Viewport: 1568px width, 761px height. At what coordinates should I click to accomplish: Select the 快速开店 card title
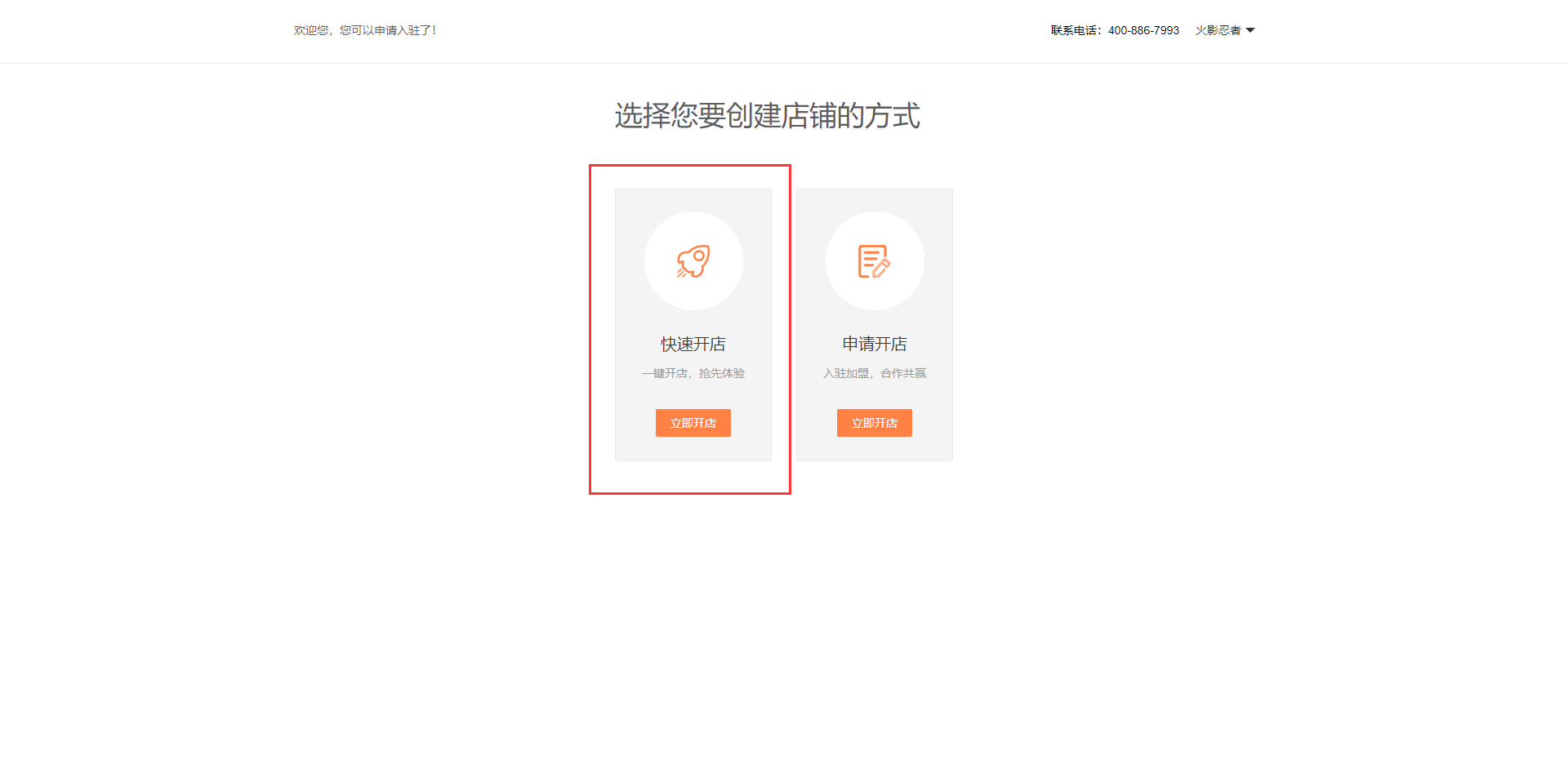(x=693, y=344)
